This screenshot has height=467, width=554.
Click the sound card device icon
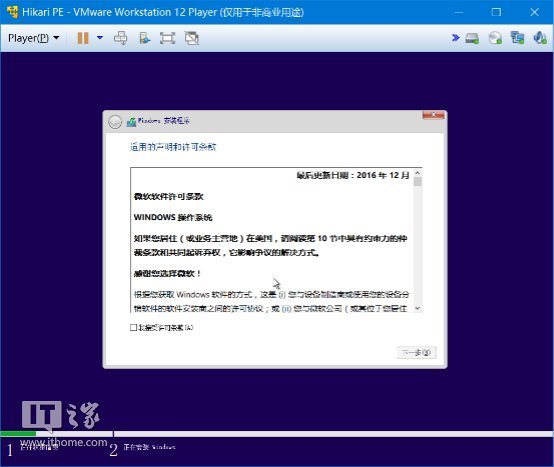[x=540, y=38]
